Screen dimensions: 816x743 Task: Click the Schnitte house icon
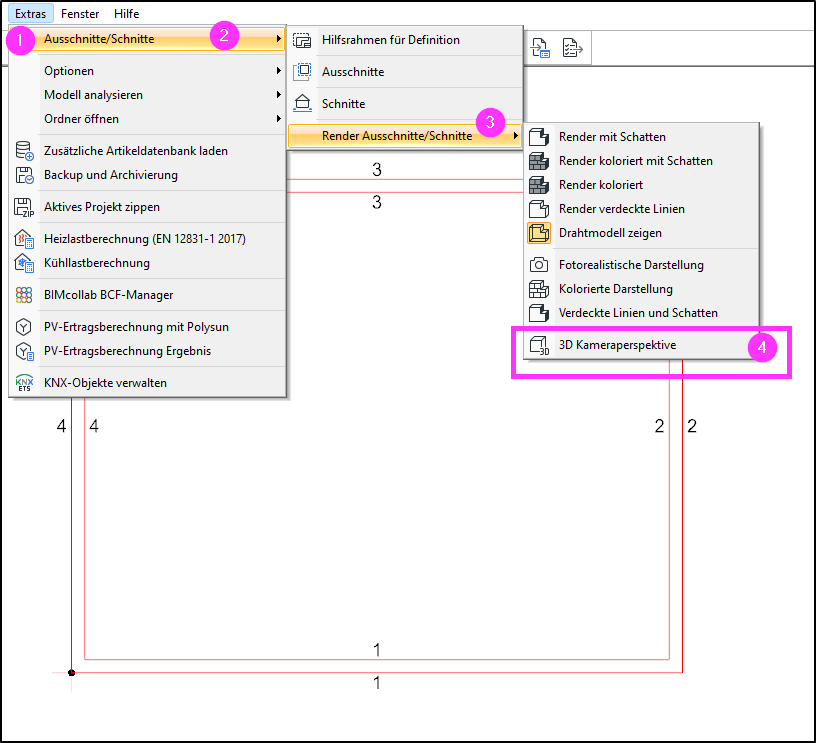302,103
